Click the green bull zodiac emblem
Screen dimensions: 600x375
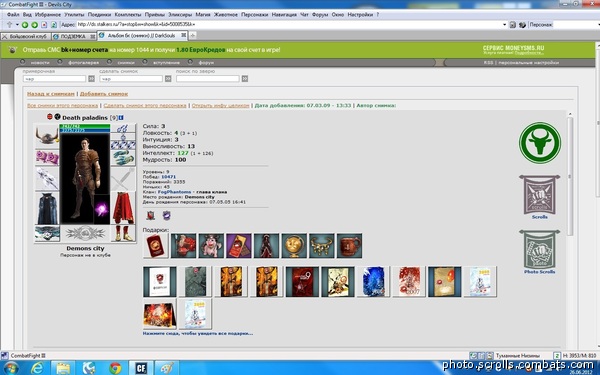tap(540, 143)
